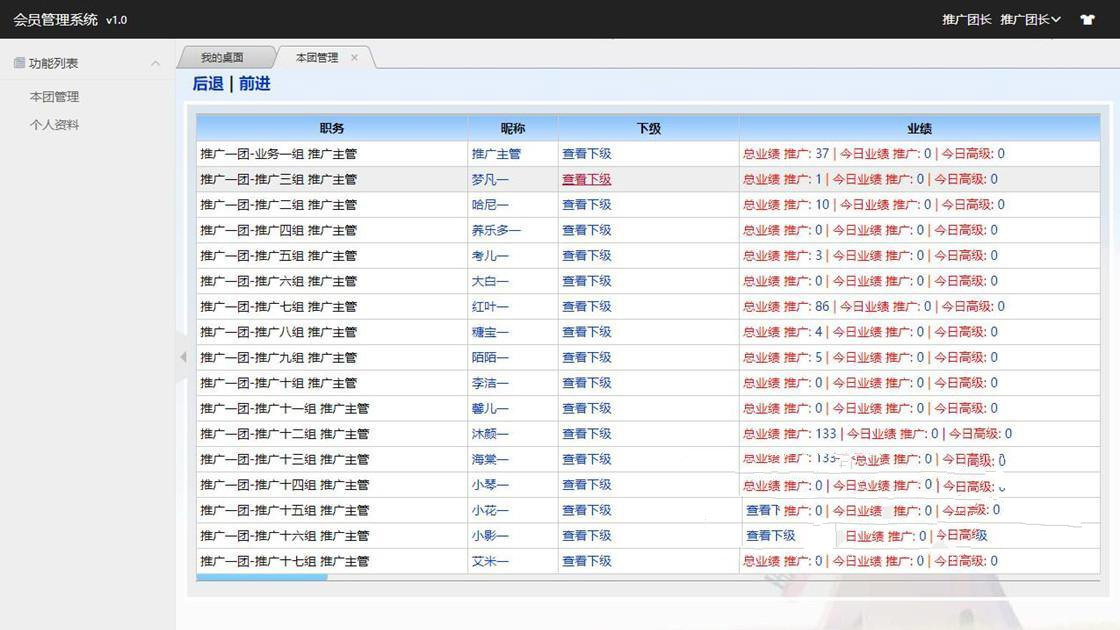Click the nickname 小琴一
1120x630 pixels.
click(490, 484)
